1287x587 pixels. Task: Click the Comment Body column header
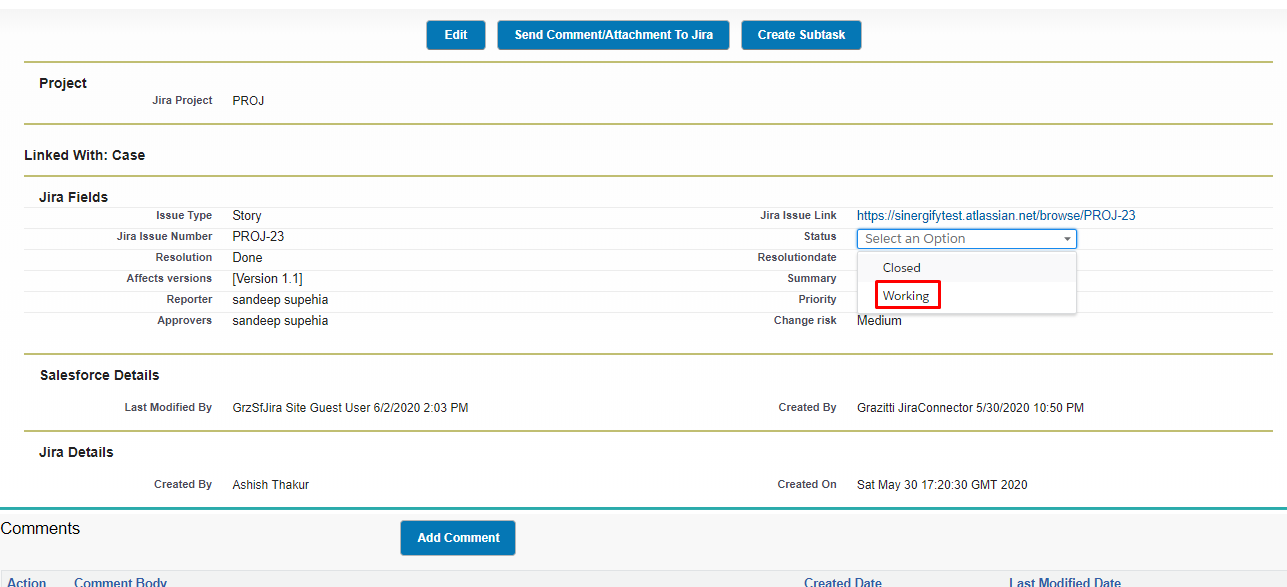click(x=120, y=582)
